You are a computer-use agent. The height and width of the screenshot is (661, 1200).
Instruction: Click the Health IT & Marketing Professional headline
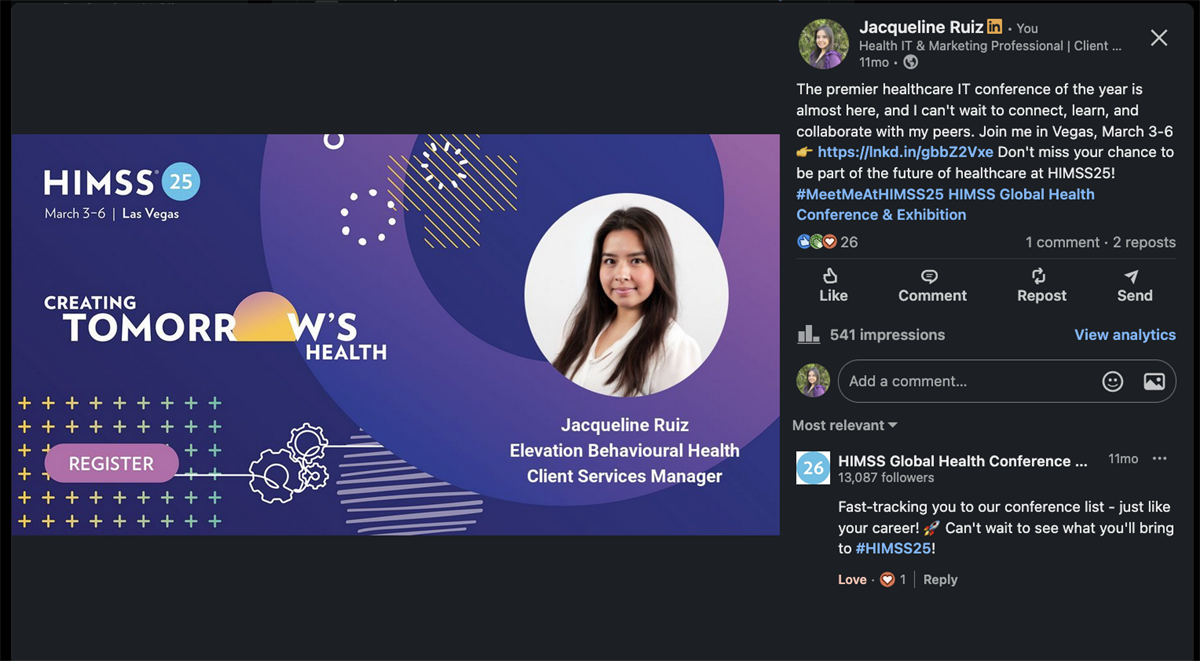pyautogui.click(x=990, y=45)
